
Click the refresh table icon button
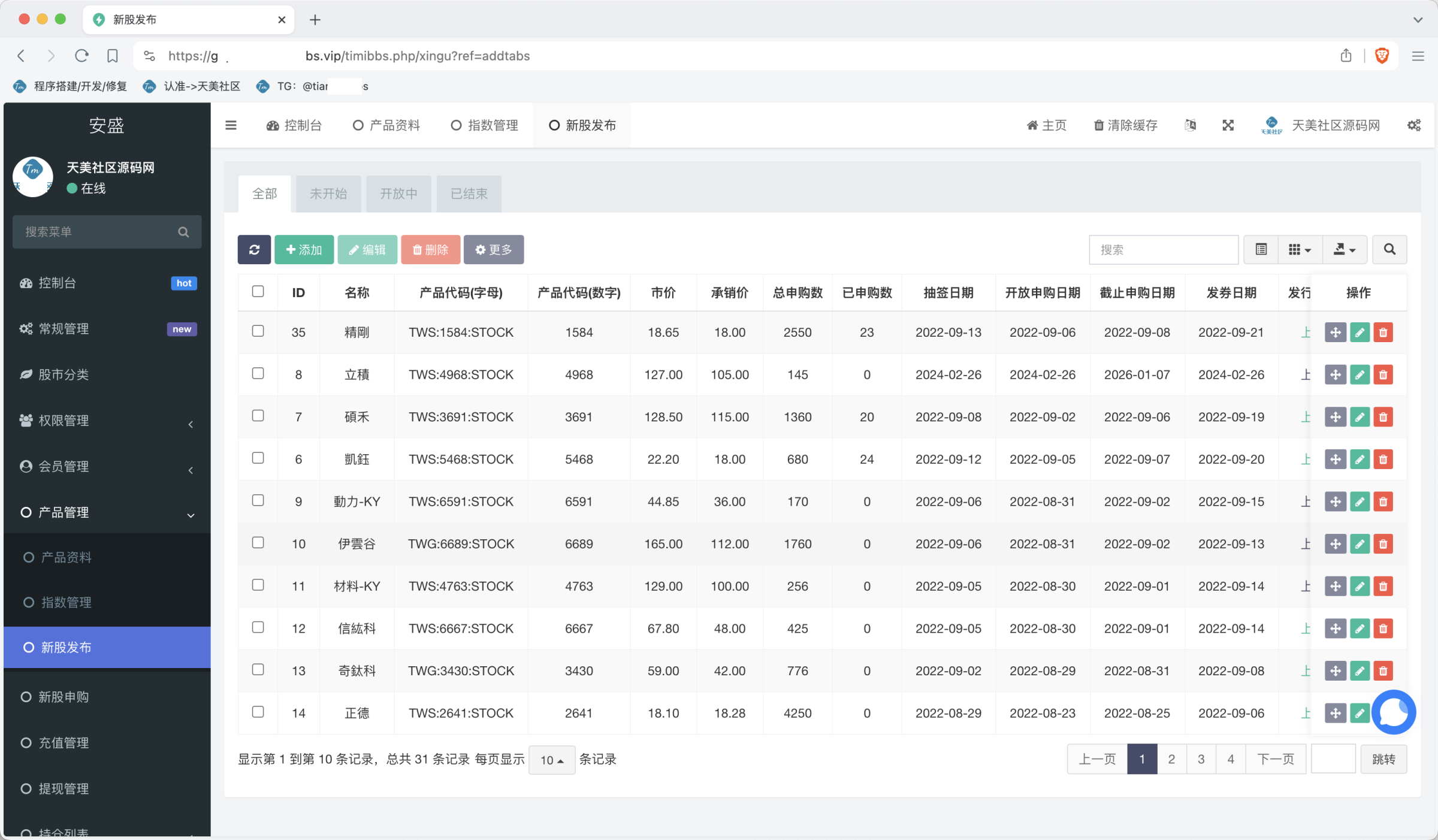point(254,249)
